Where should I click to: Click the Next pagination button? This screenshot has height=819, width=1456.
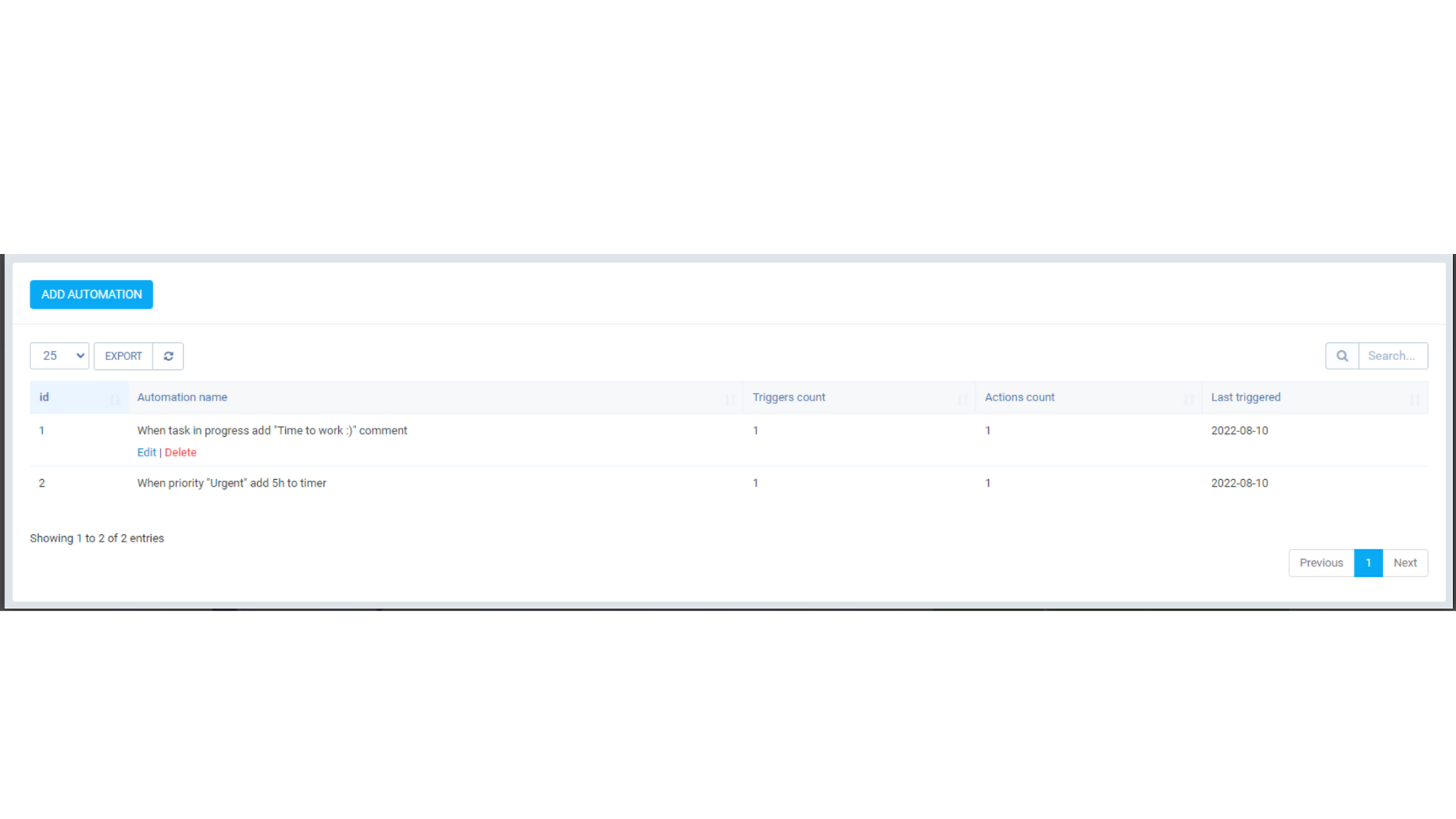pos(1405,563)
